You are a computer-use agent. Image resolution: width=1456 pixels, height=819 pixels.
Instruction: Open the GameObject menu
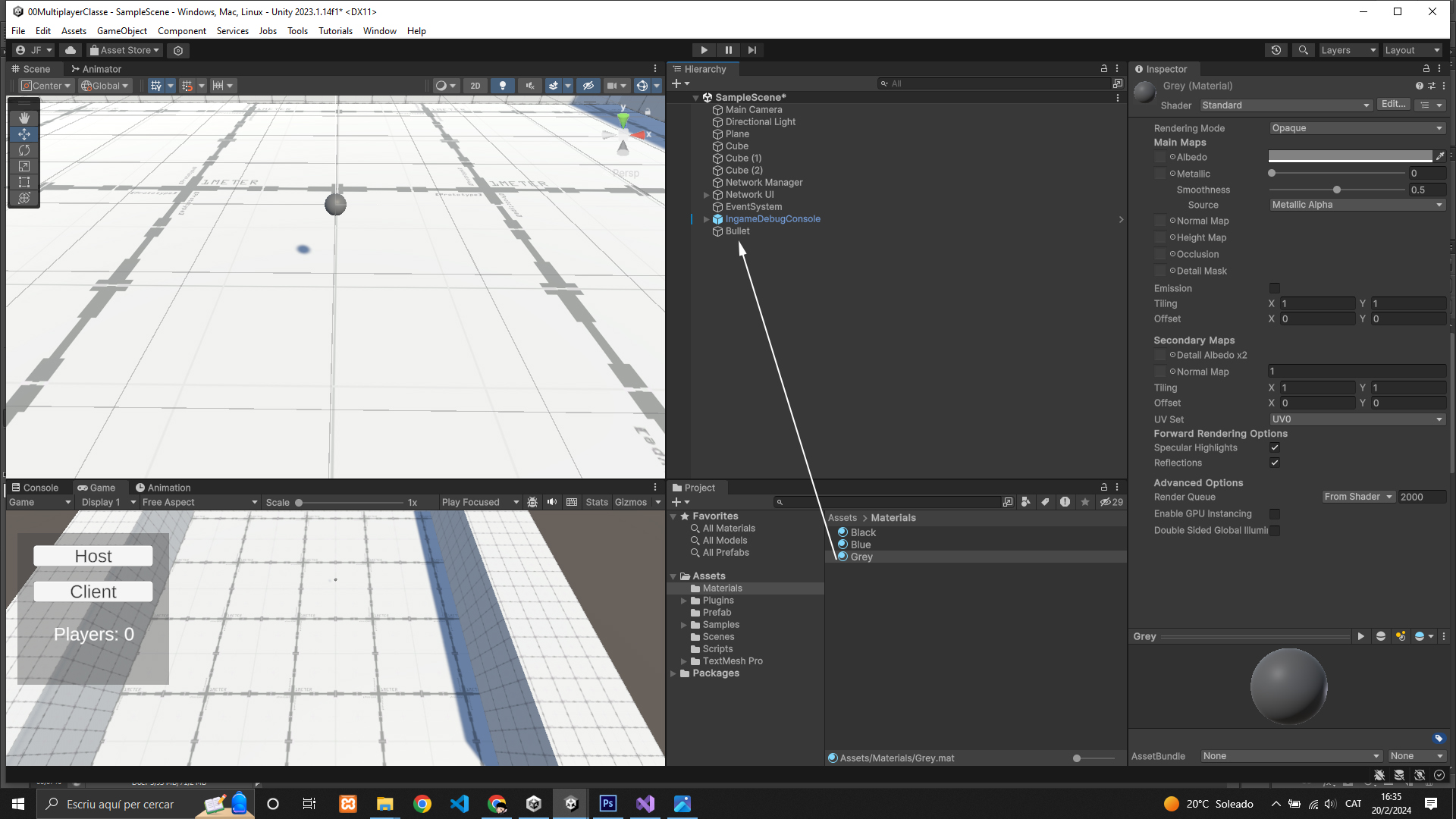(121, 31)
